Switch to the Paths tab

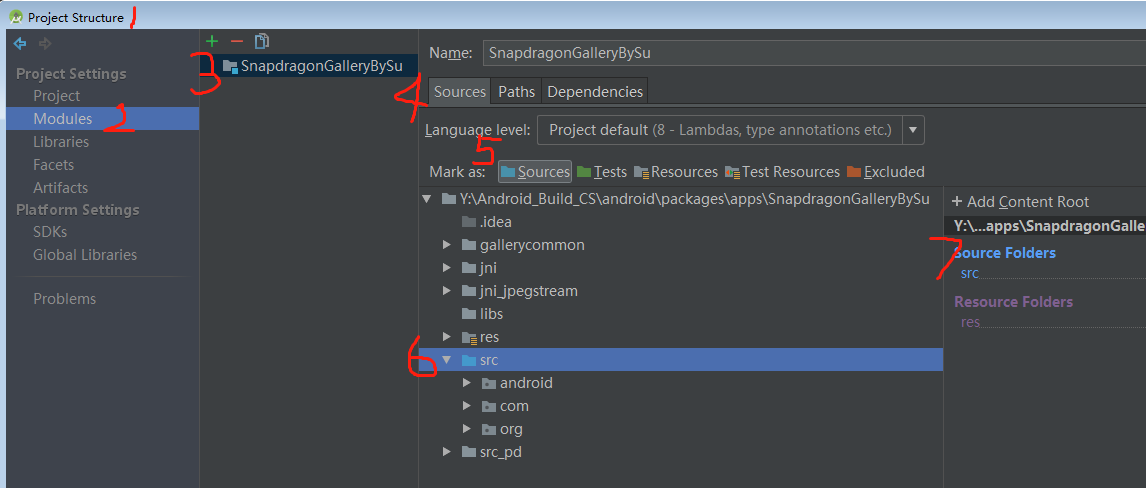[x=517, y=91]
